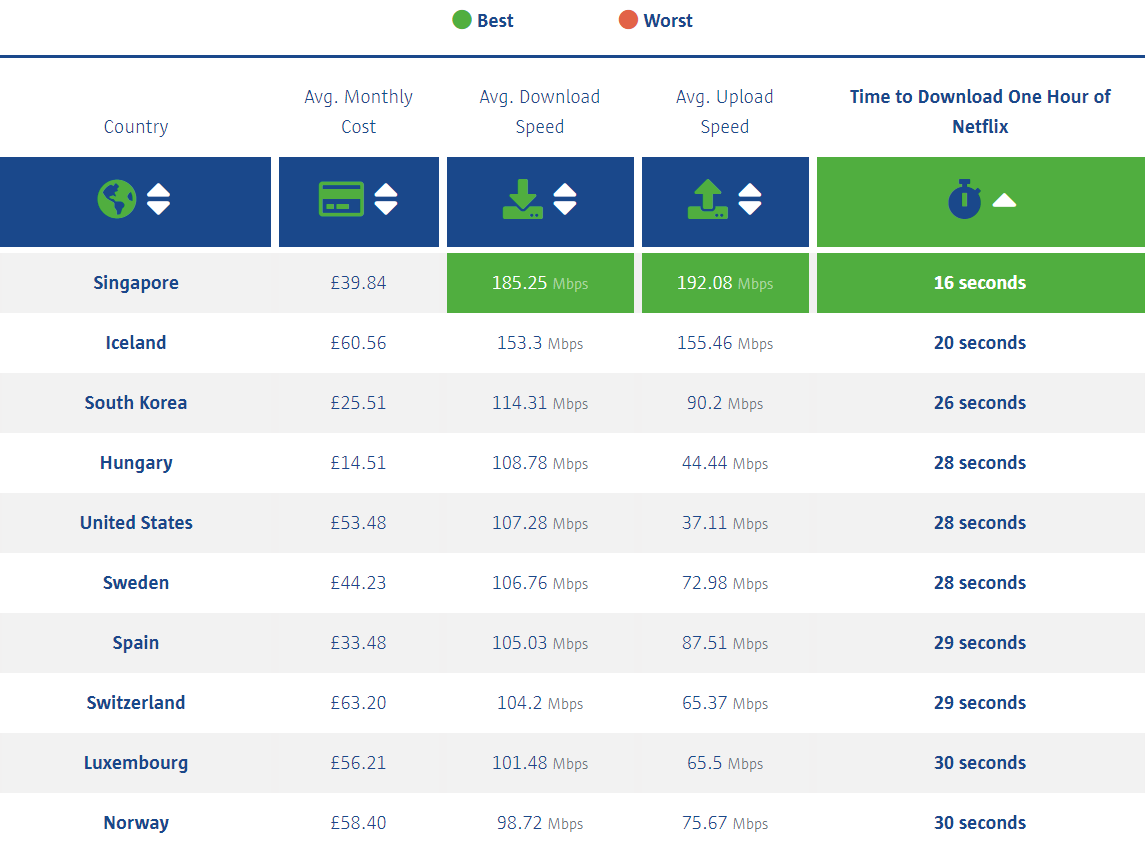The image size is (1145, 850).
Task: Click Hungary's £14.51 monthly cost cell
Action: pyautogui.click(x=358, y=463)
